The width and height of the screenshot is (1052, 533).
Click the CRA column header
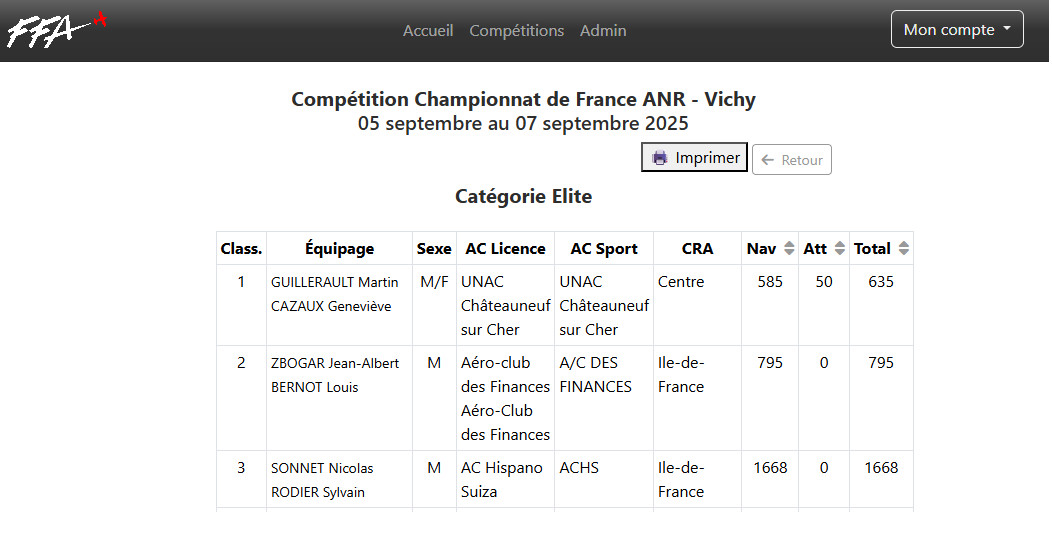tap(697, 249)
